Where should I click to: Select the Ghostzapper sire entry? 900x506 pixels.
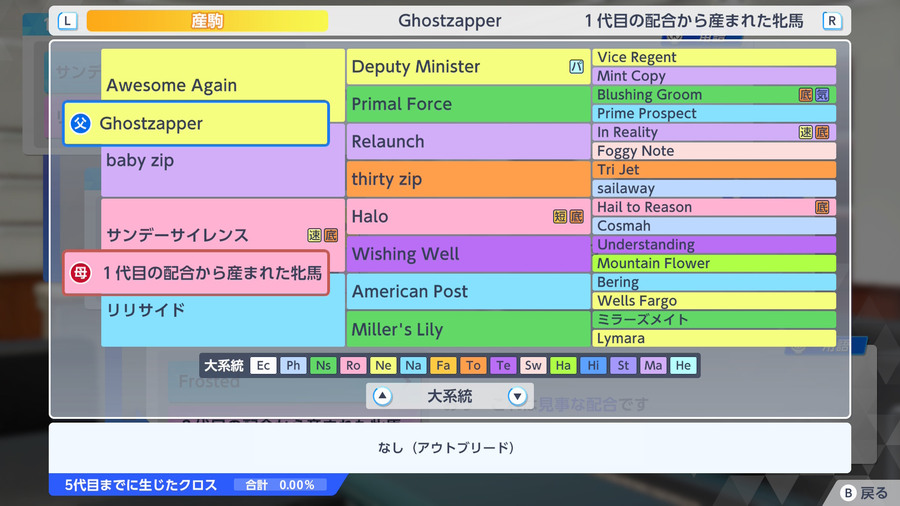click(196, 123)
